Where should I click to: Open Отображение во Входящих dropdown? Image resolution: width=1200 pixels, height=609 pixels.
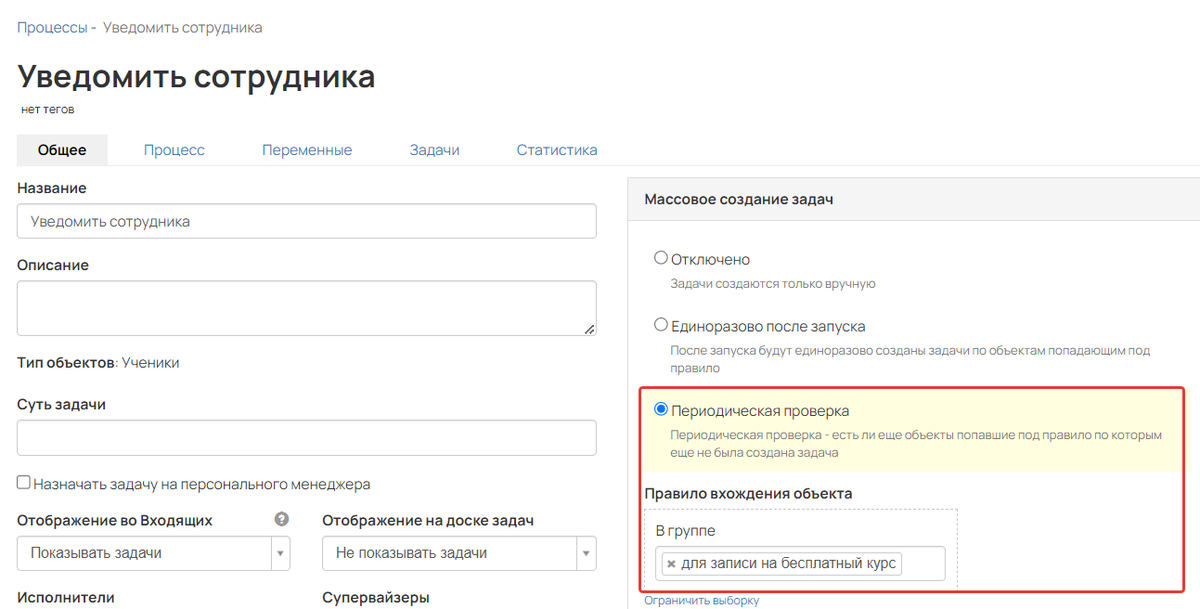(153, 553)
